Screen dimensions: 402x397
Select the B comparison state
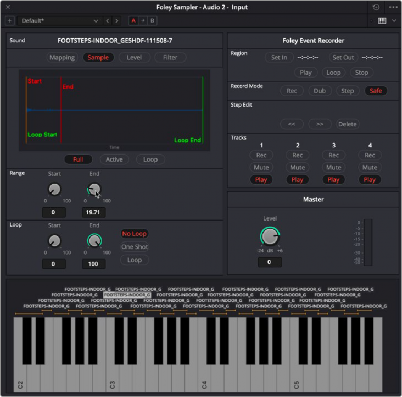tap(152, 21)
